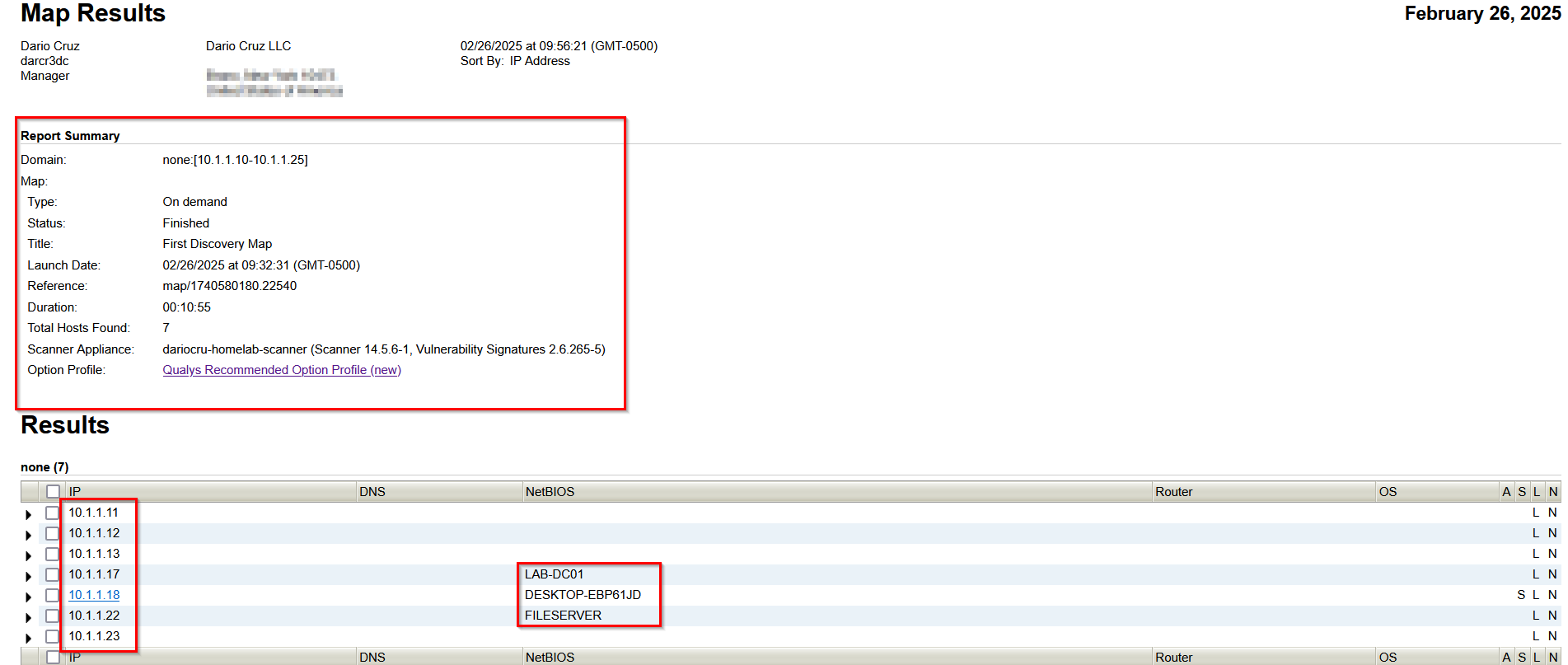Expand the 10.1.1.23 host row
The width and height of the screenshot is (1568, 665).
pyautogui.click(x=29, y=638)
